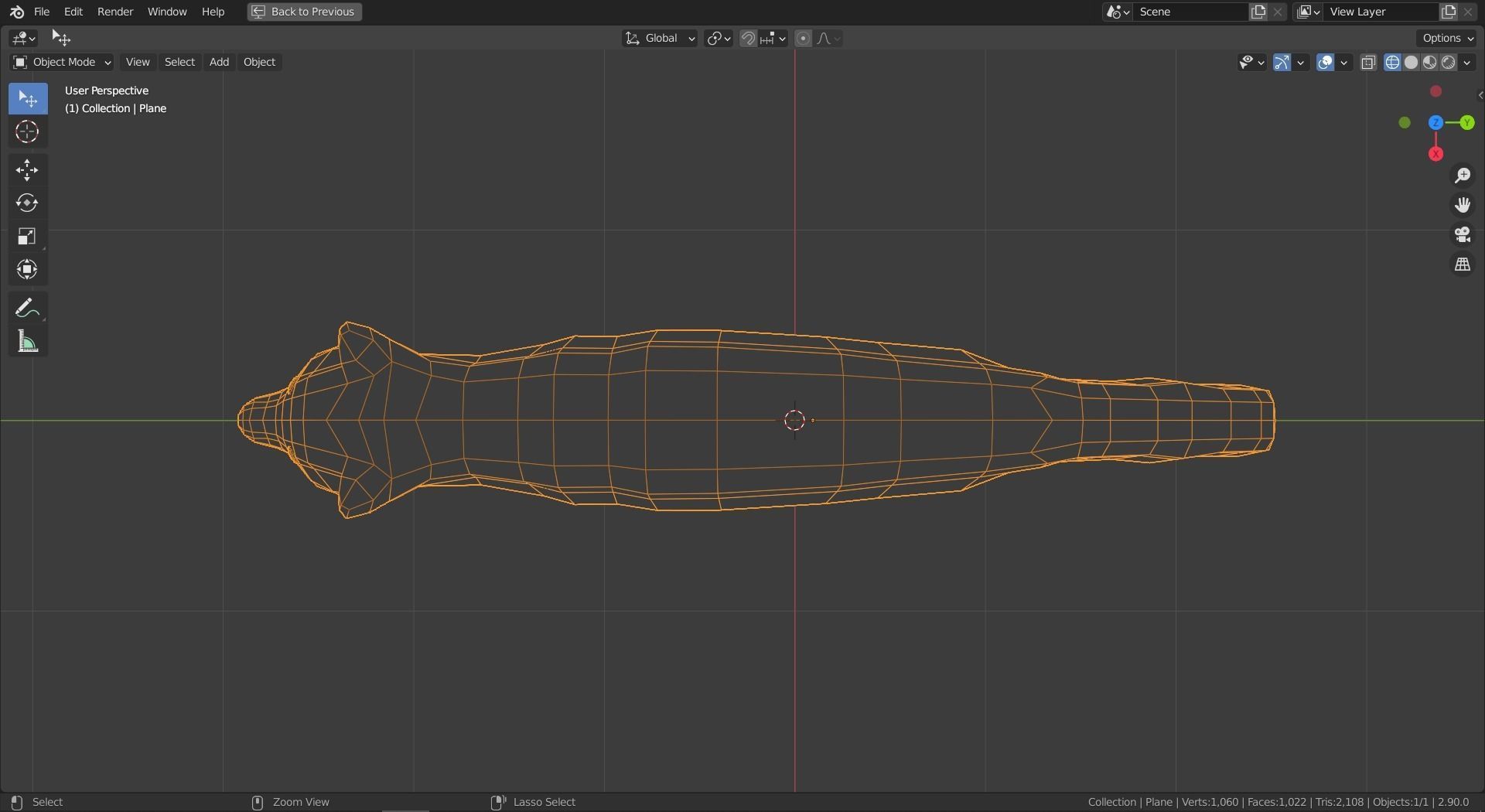Click the tool settings icon in header
This screenshot has width=1485, height=812.
point(61,38)
